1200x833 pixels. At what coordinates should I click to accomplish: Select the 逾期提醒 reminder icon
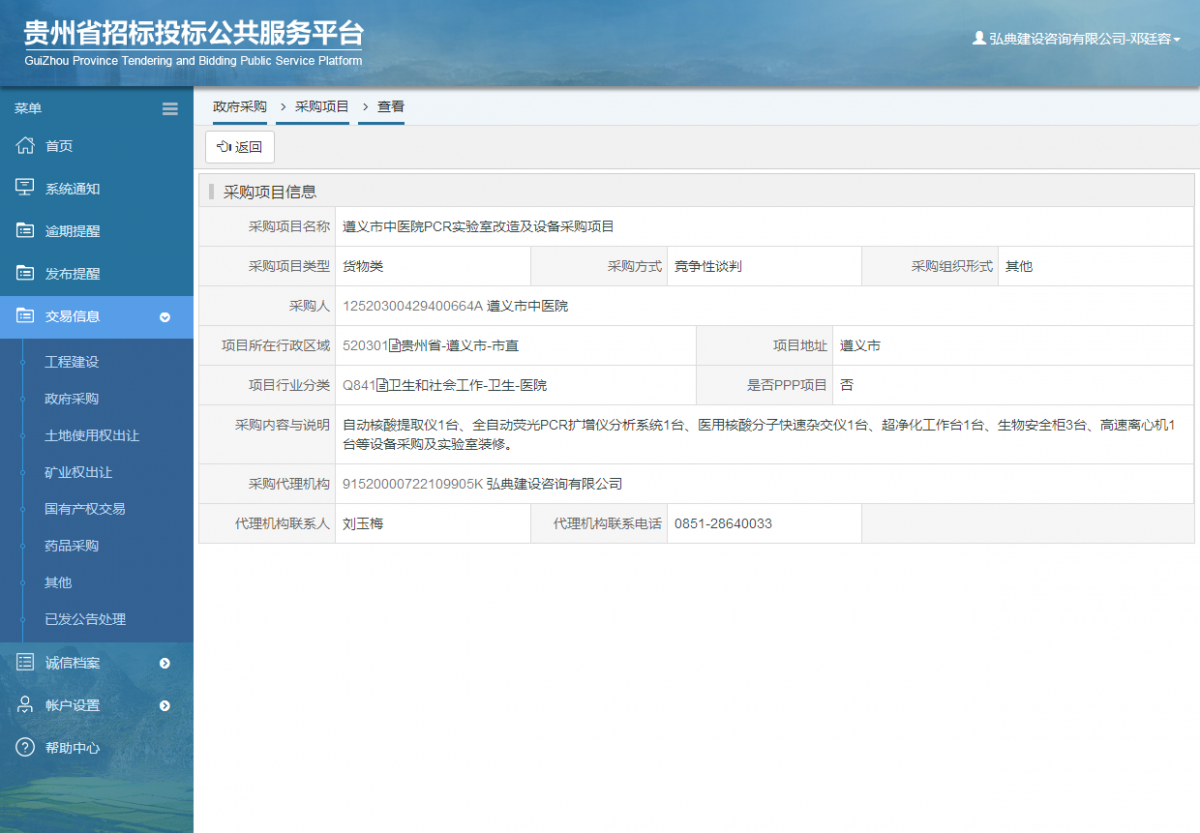24,230
